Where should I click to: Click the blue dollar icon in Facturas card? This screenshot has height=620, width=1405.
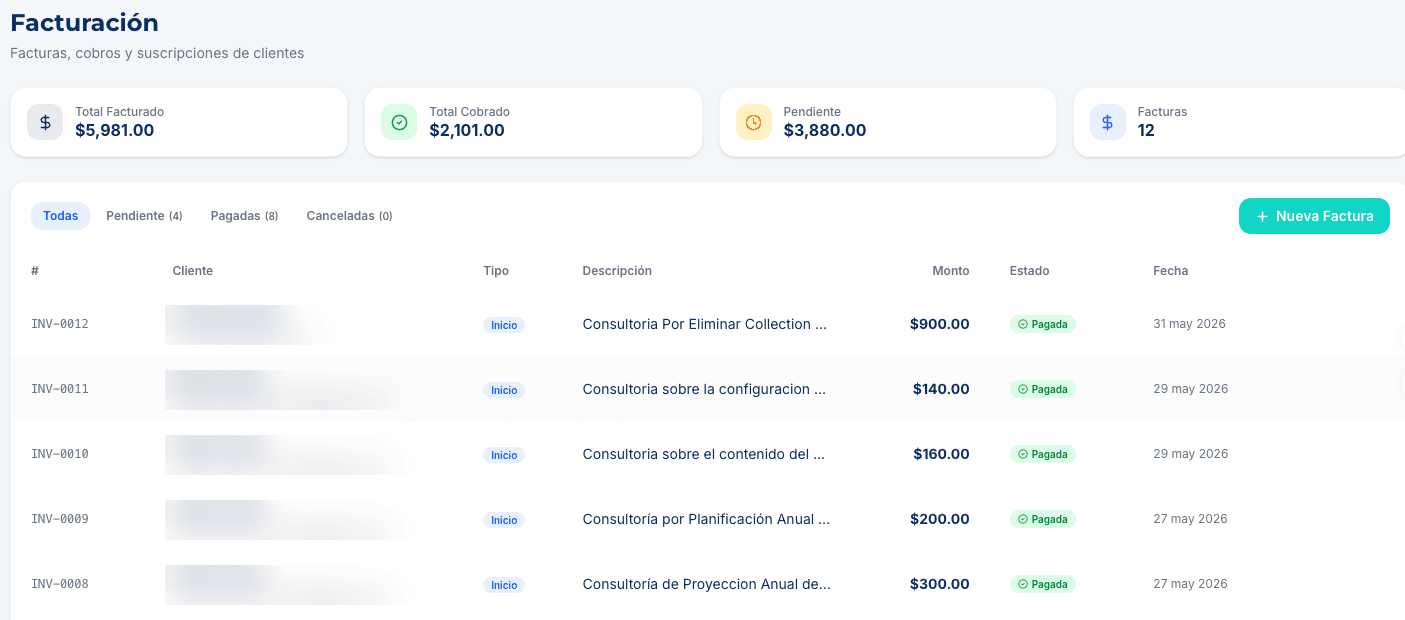click(1107, 122)
